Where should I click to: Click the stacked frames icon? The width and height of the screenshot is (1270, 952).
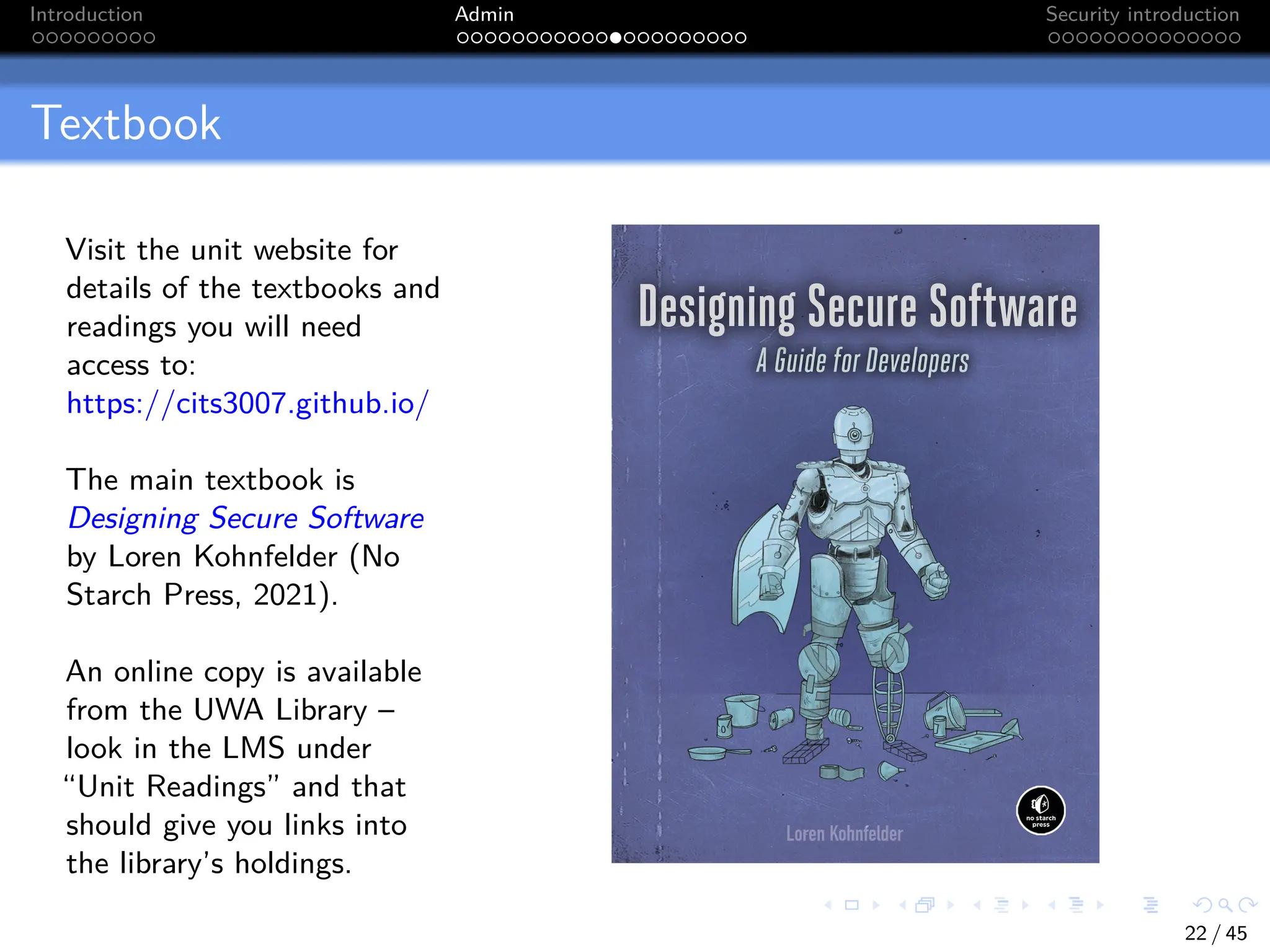925,906
